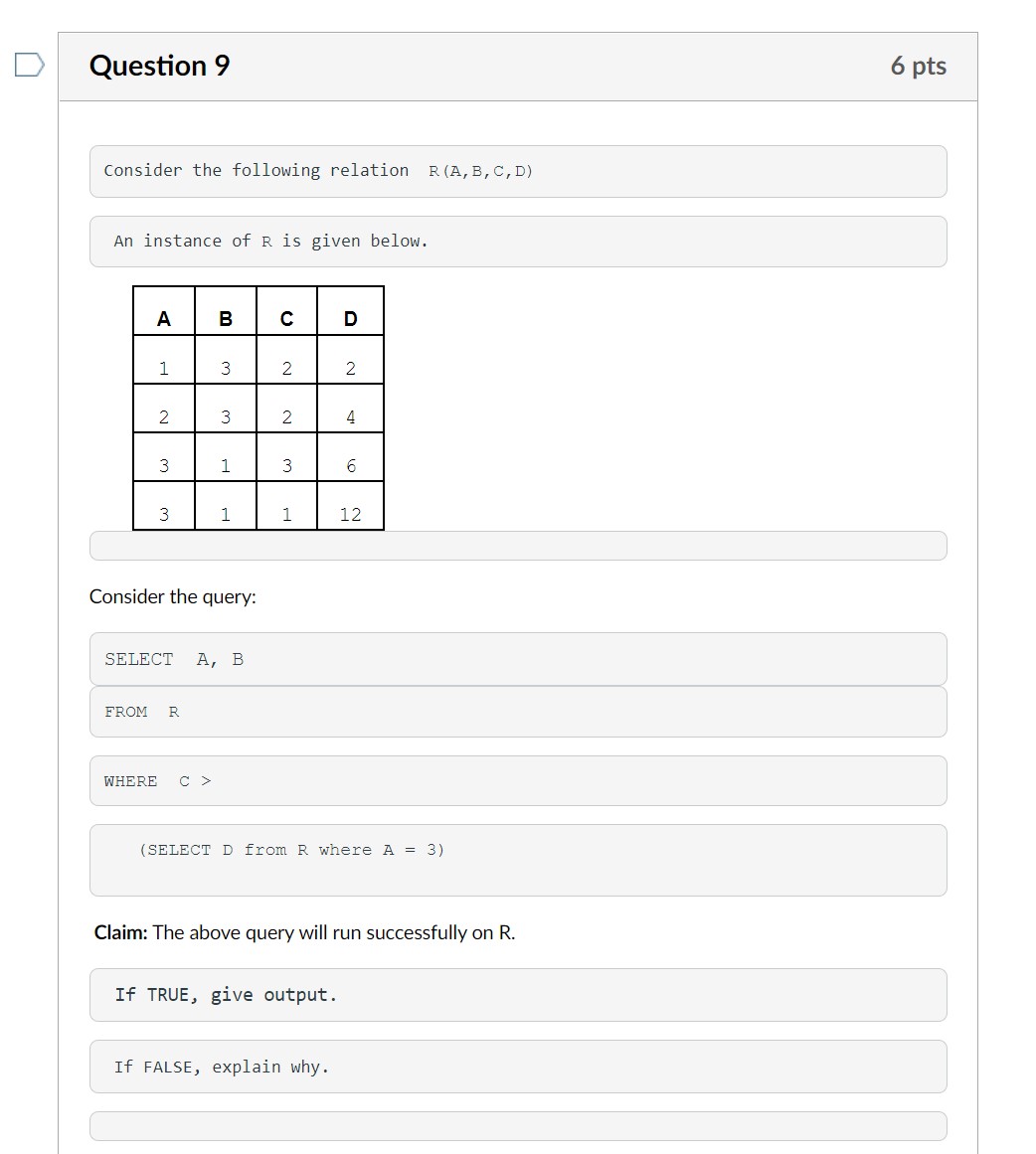Screen dimensions: 1036x1154
Task: Click the 6 pts label
Action: coord(919,66)
